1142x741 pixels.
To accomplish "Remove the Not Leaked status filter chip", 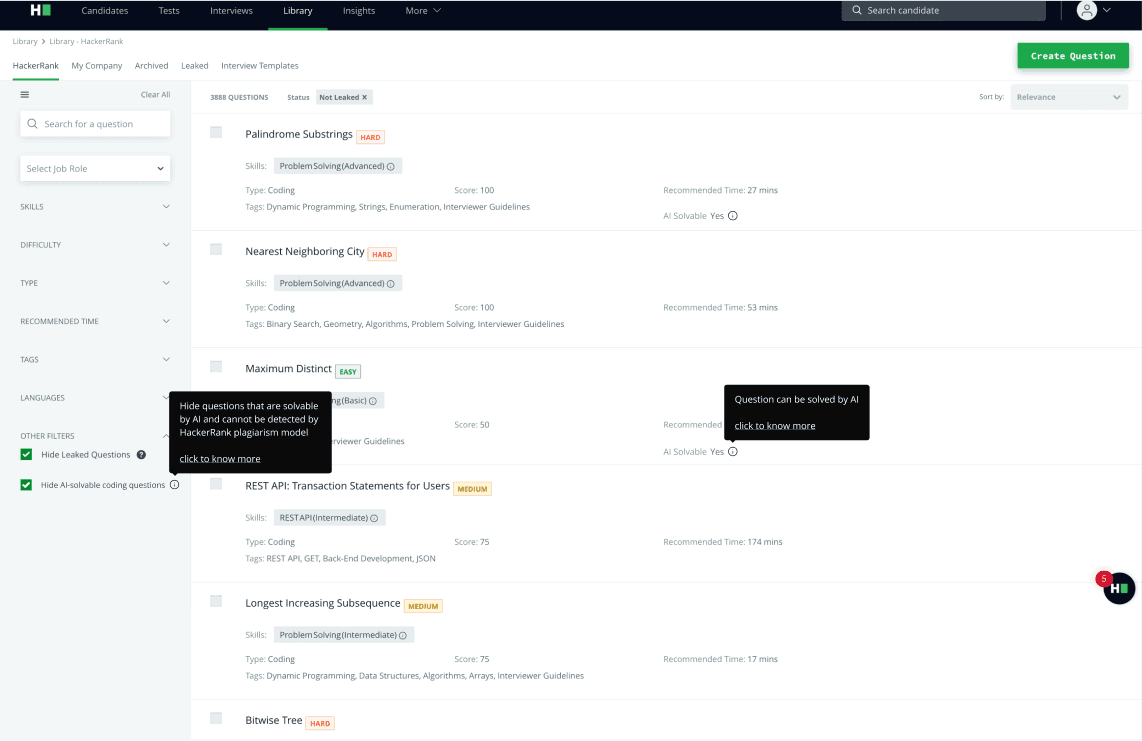I will (365, 98).
